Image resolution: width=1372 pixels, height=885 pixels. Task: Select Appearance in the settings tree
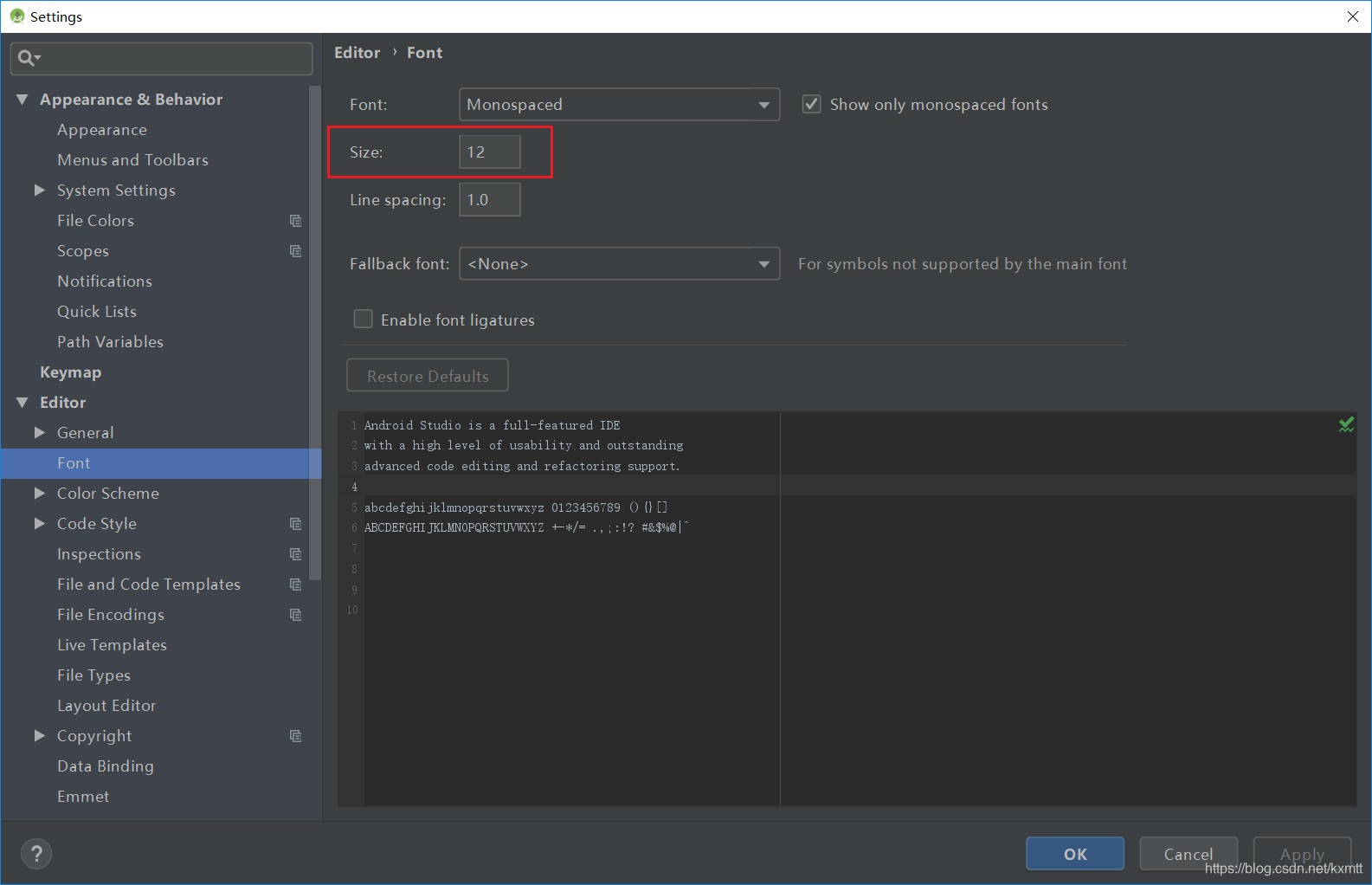[x=102, y=130]
